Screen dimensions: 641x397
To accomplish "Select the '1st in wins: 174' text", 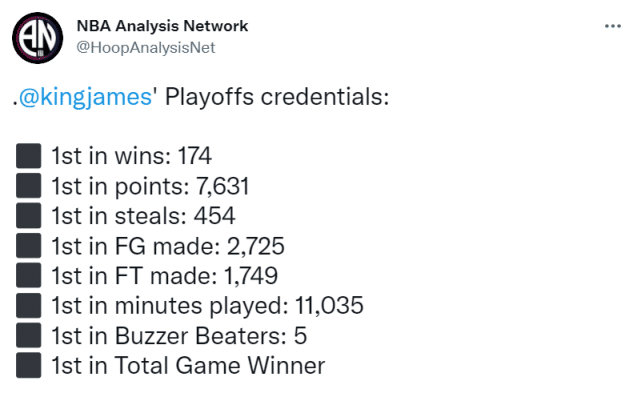I will pyautogui.click(x=132, y=156).
